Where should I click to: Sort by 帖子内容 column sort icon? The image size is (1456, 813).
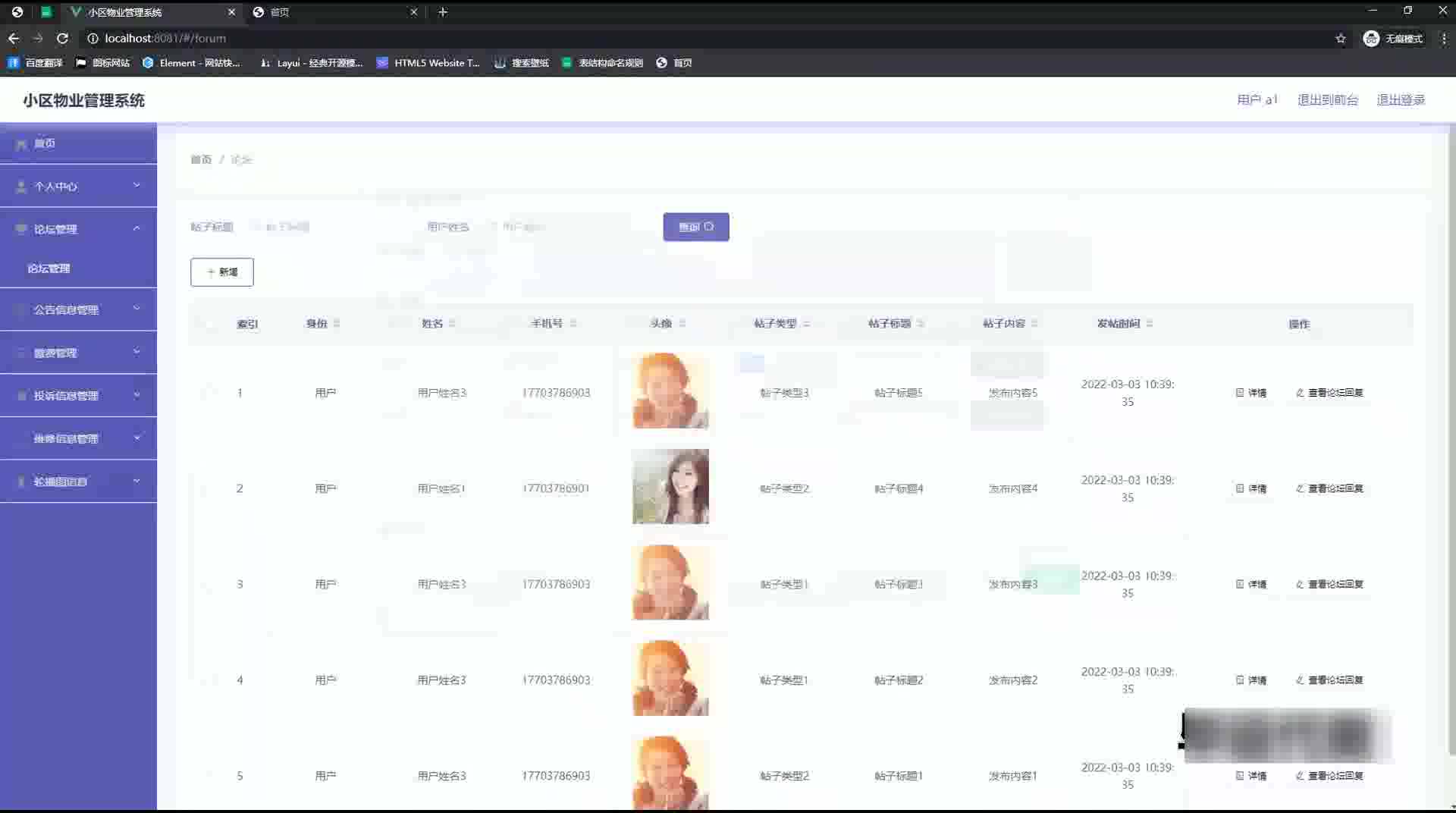click(x=1035, y=324)
